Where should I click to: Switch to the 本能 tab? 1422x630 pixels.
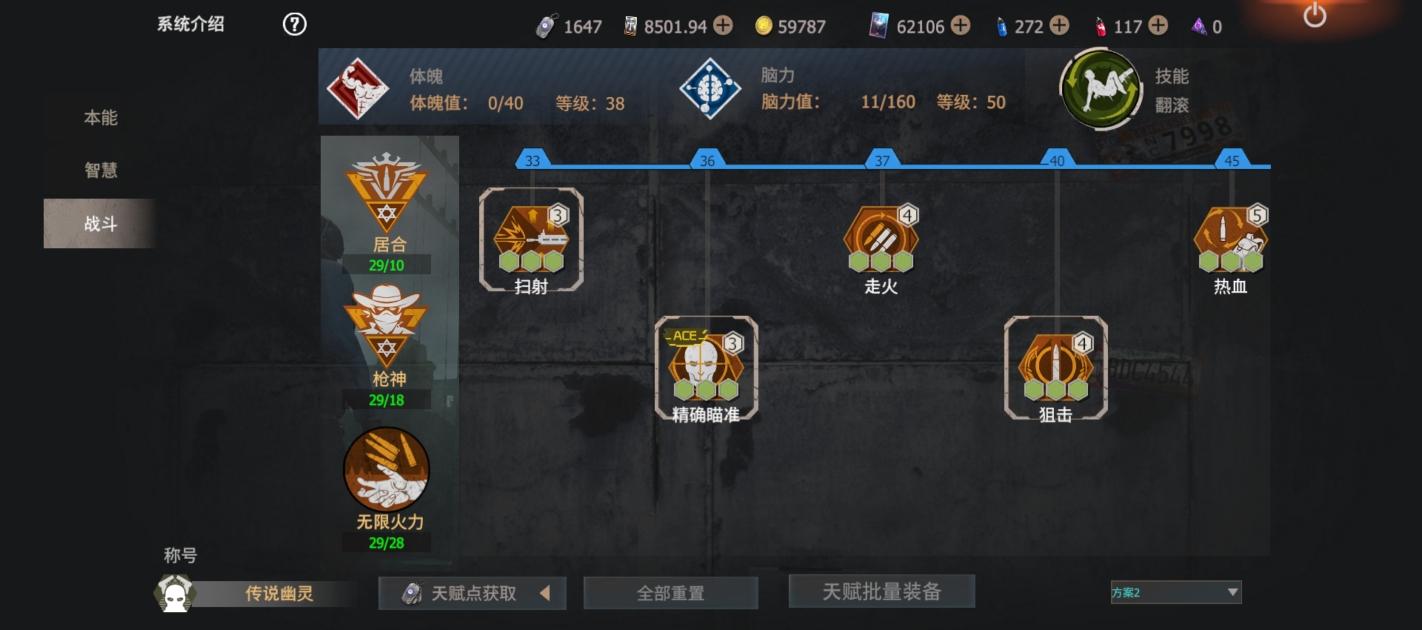tap(100, 118)
